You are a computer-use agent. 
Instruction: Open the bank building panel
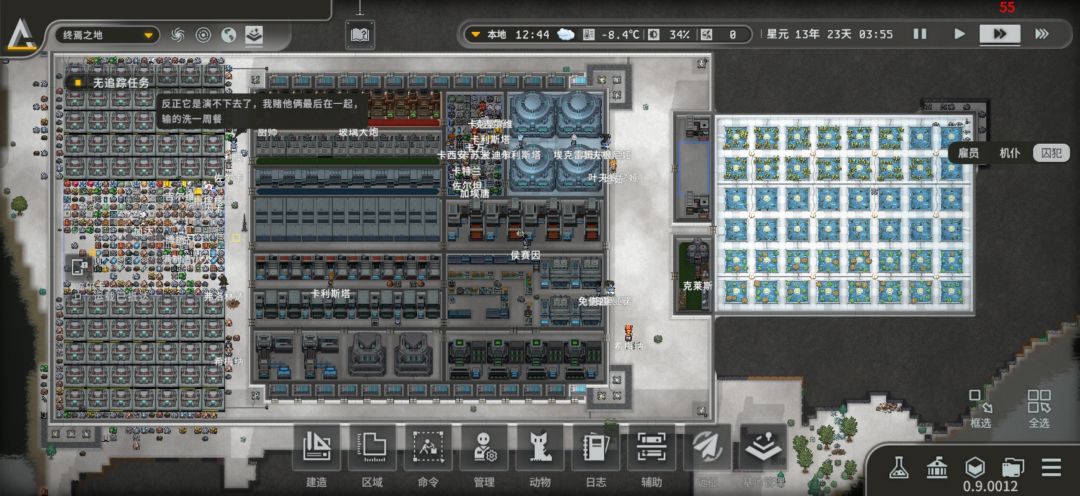click(936, 468)
